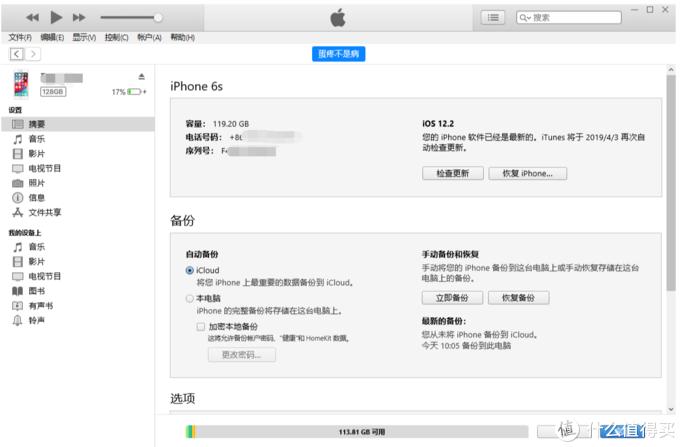Image resolution: width=680 pixels, height=447 pixels.
Task: Enable the 加密本地备份 checkbox
Action: 200,326
